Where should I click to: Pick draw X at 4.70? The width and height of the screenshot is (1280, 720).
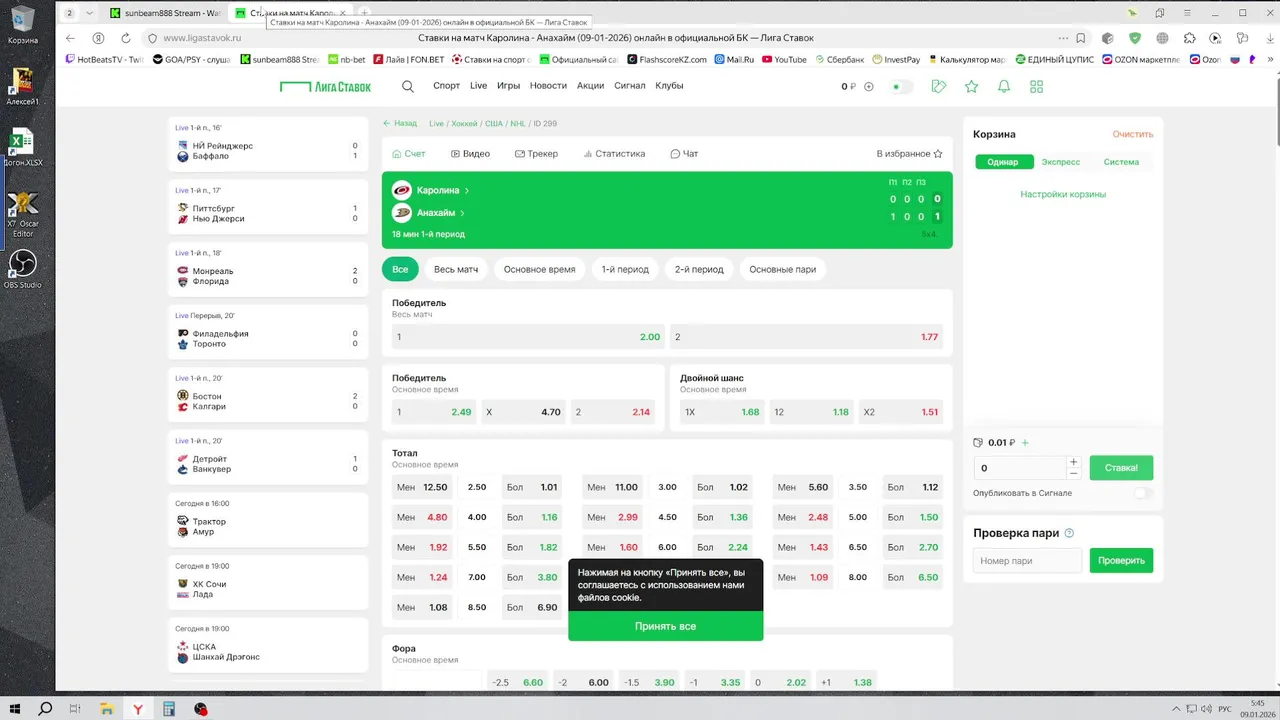point(523,412)
